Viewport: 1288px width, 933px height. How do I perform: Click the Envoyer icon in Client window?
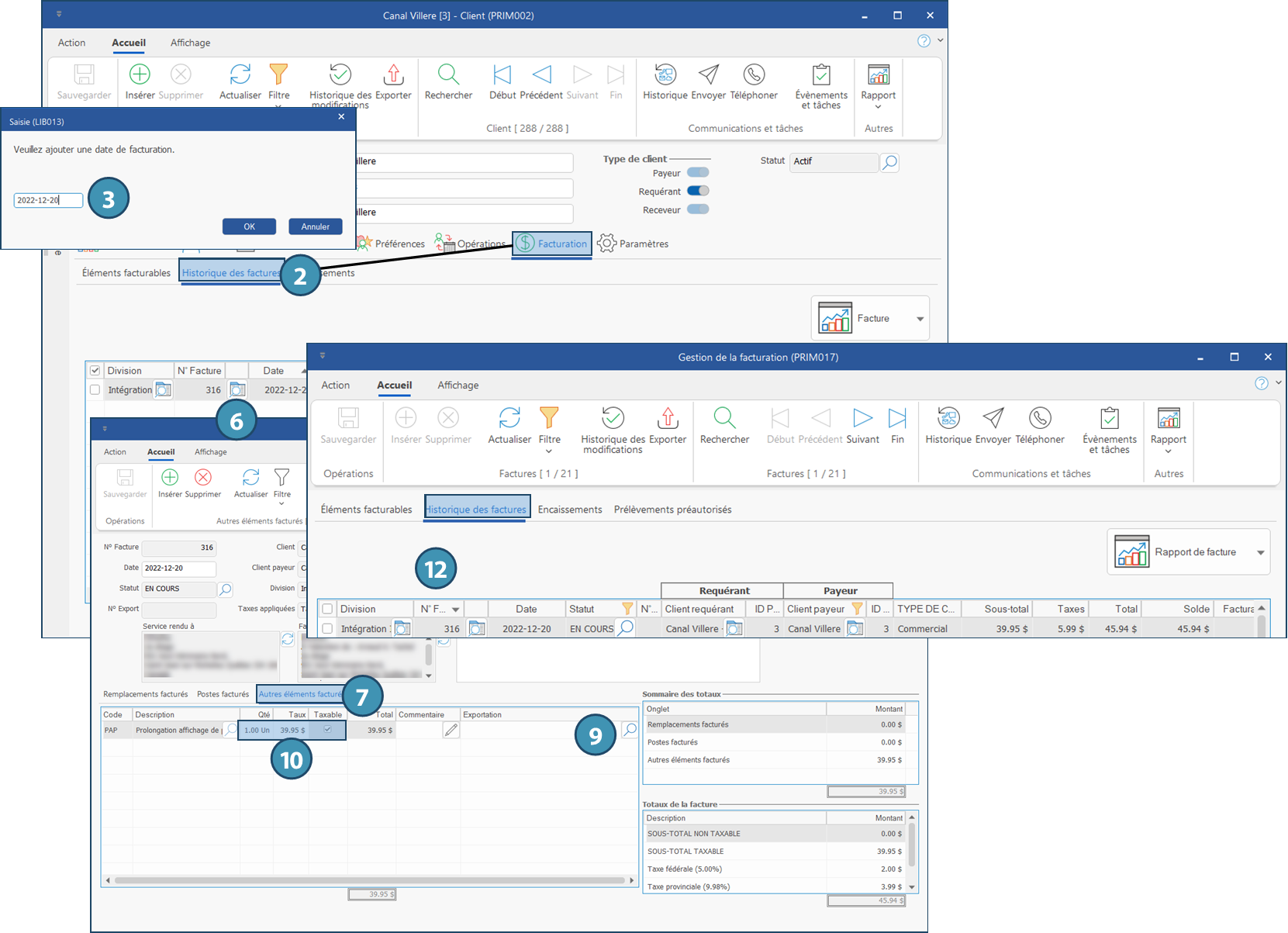[x=708, y=75]
